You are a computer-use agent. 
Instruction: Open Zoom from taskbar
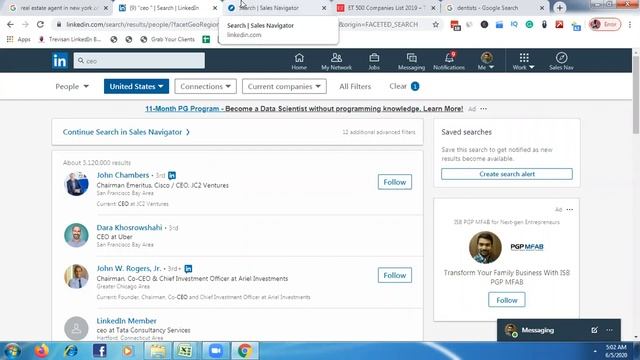pos(215,351)
